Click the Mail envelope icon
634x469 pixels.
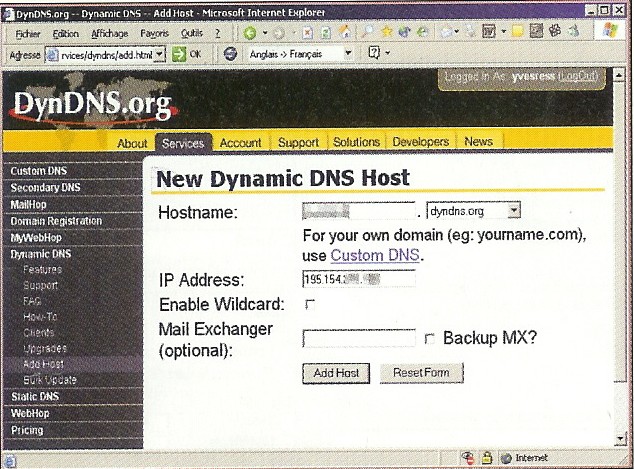click(447, 32)
